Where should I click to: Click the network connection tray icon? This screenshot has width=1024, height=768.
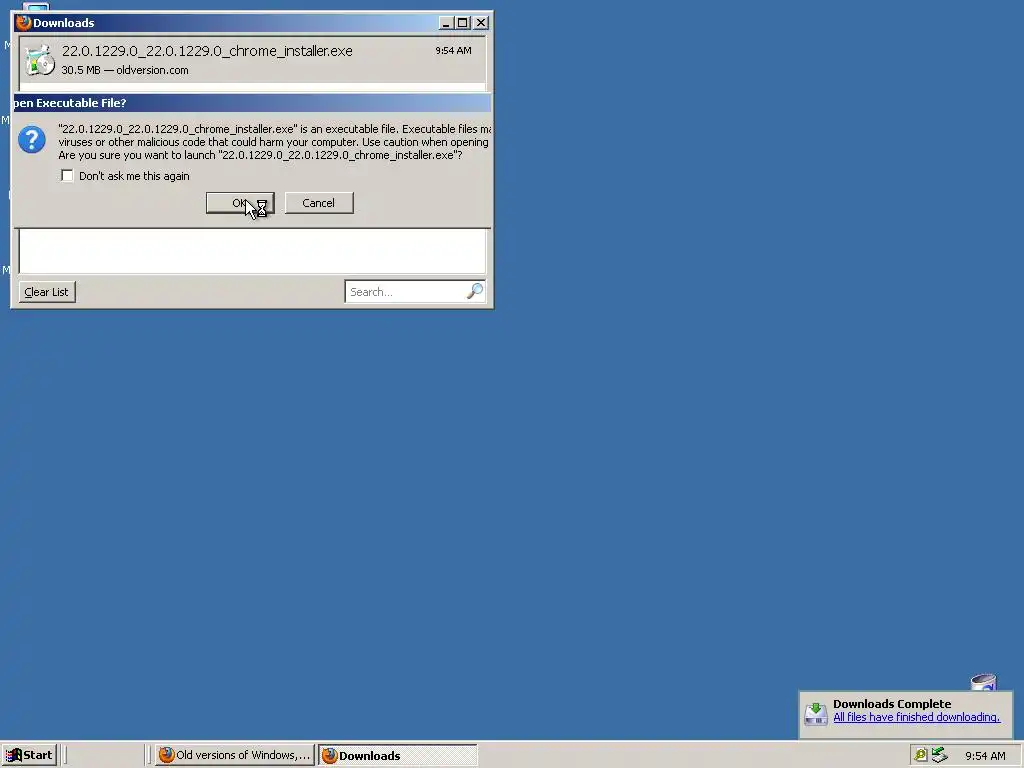tap(939, 755)
